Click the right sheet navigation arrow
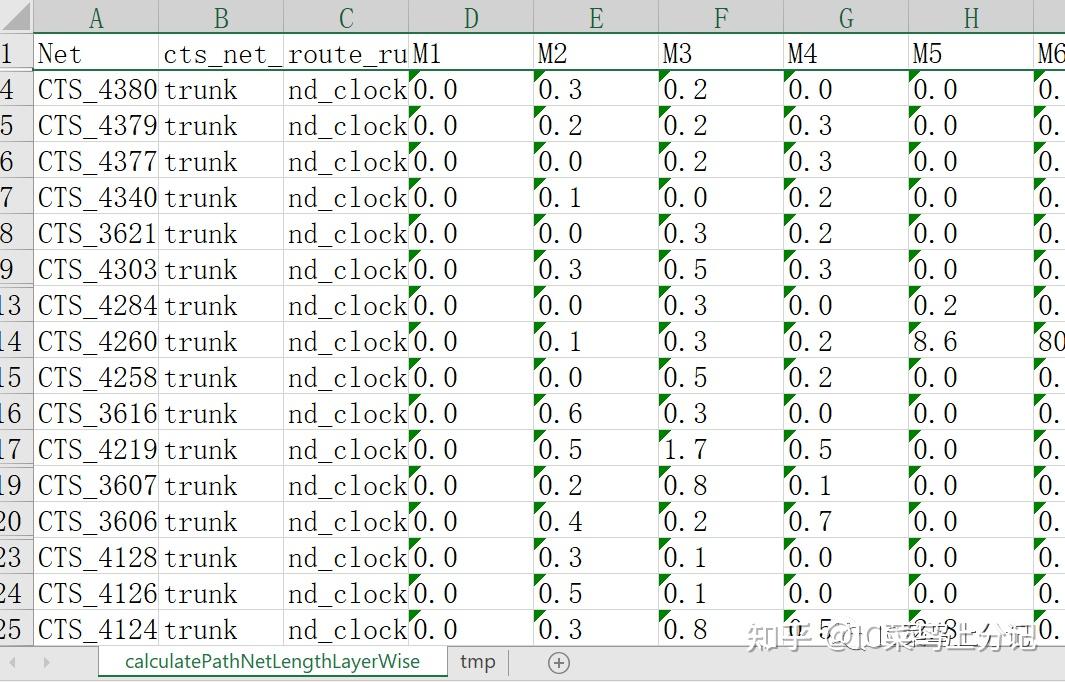Viewport: 1065px width, 682px height. pos(46,662)
